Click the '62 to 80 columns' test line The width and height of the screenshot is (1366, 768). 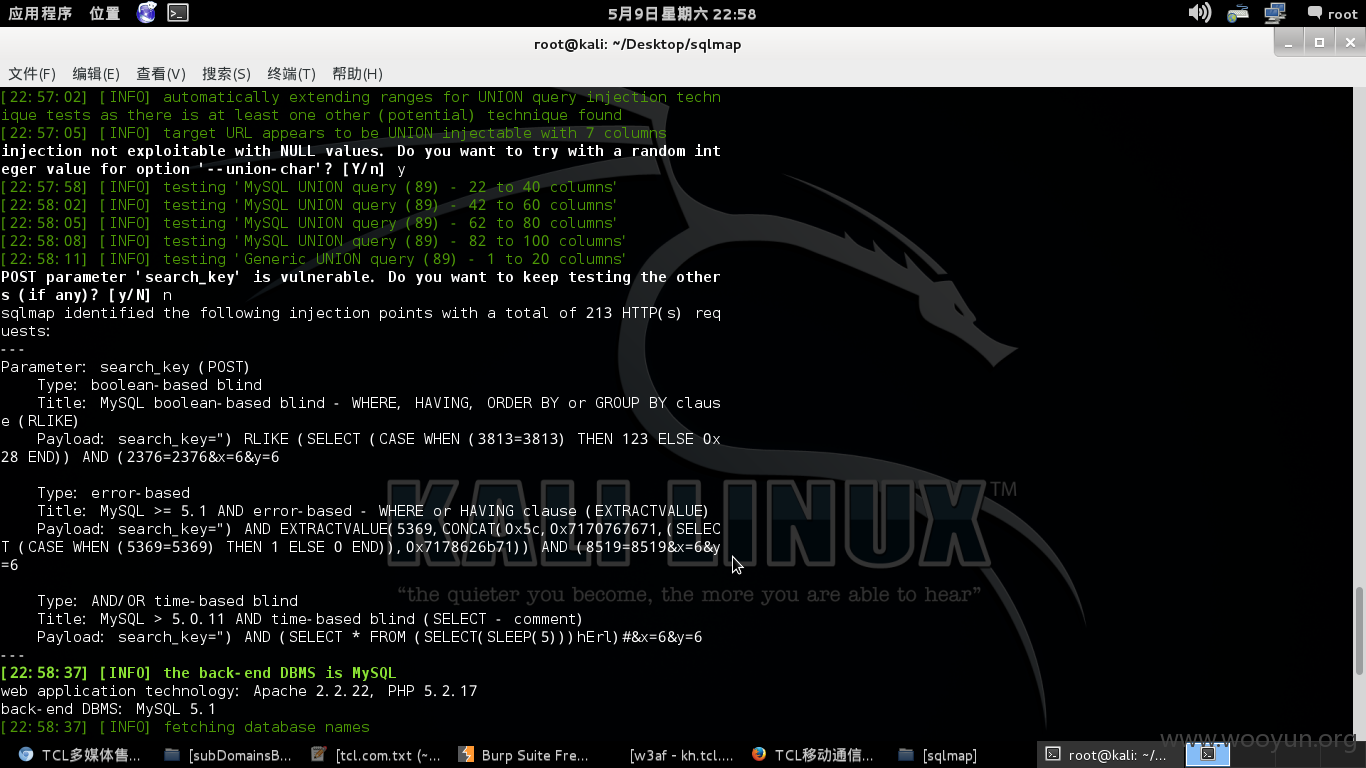pos(309,223)
